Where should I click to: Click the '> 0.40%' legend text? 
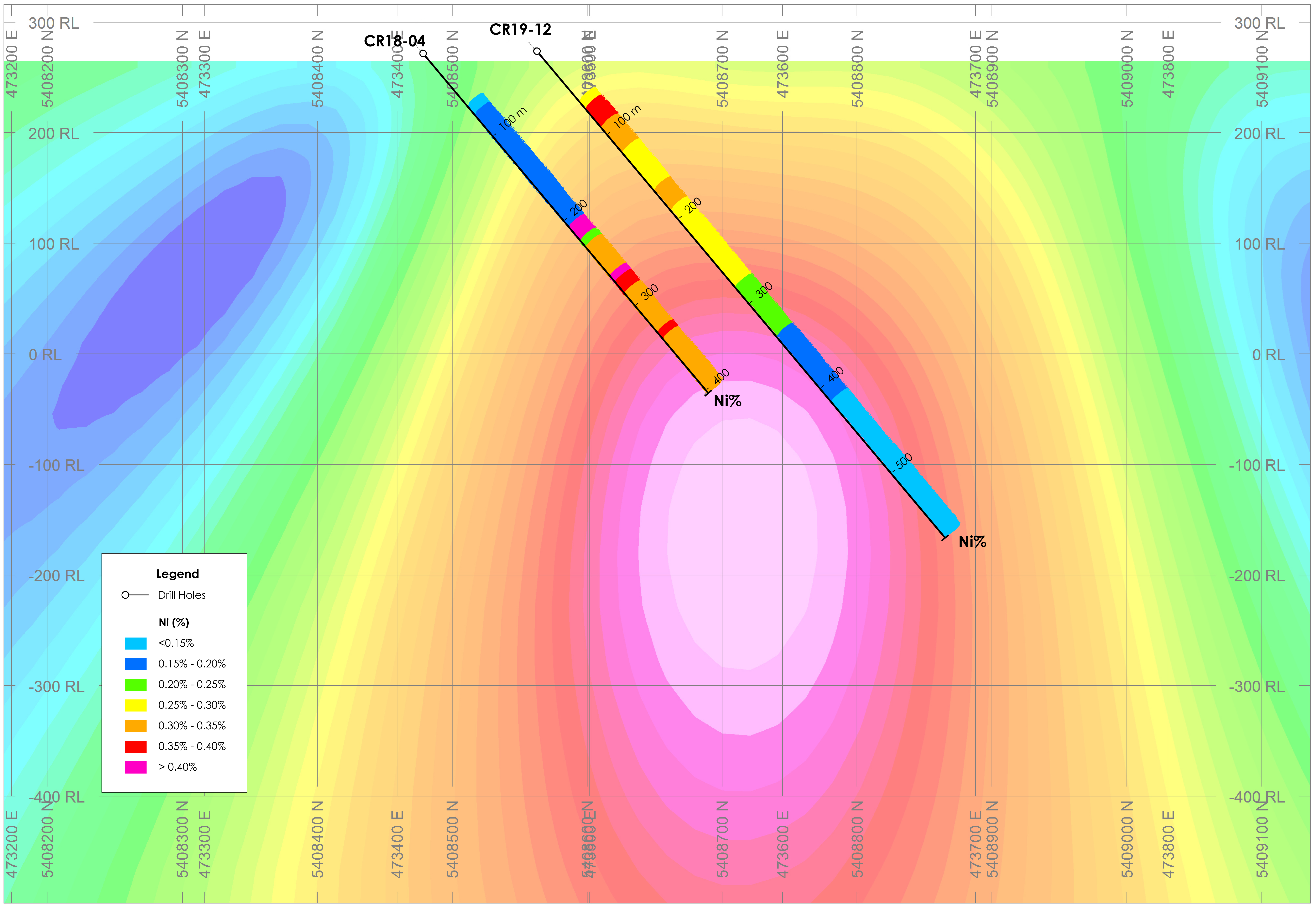point(180,767)
